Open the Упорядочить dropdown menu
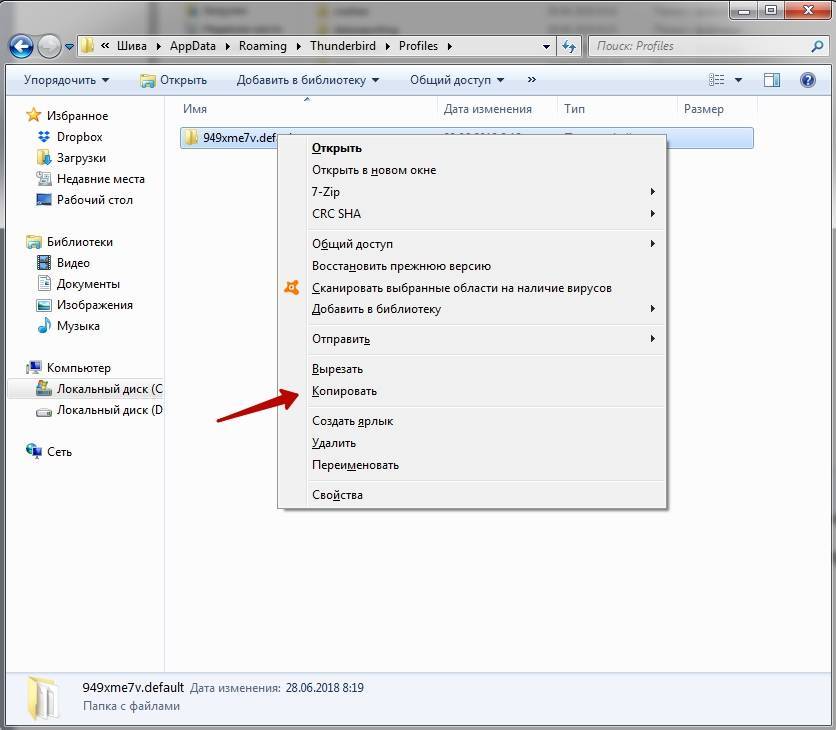 point(66,80)
